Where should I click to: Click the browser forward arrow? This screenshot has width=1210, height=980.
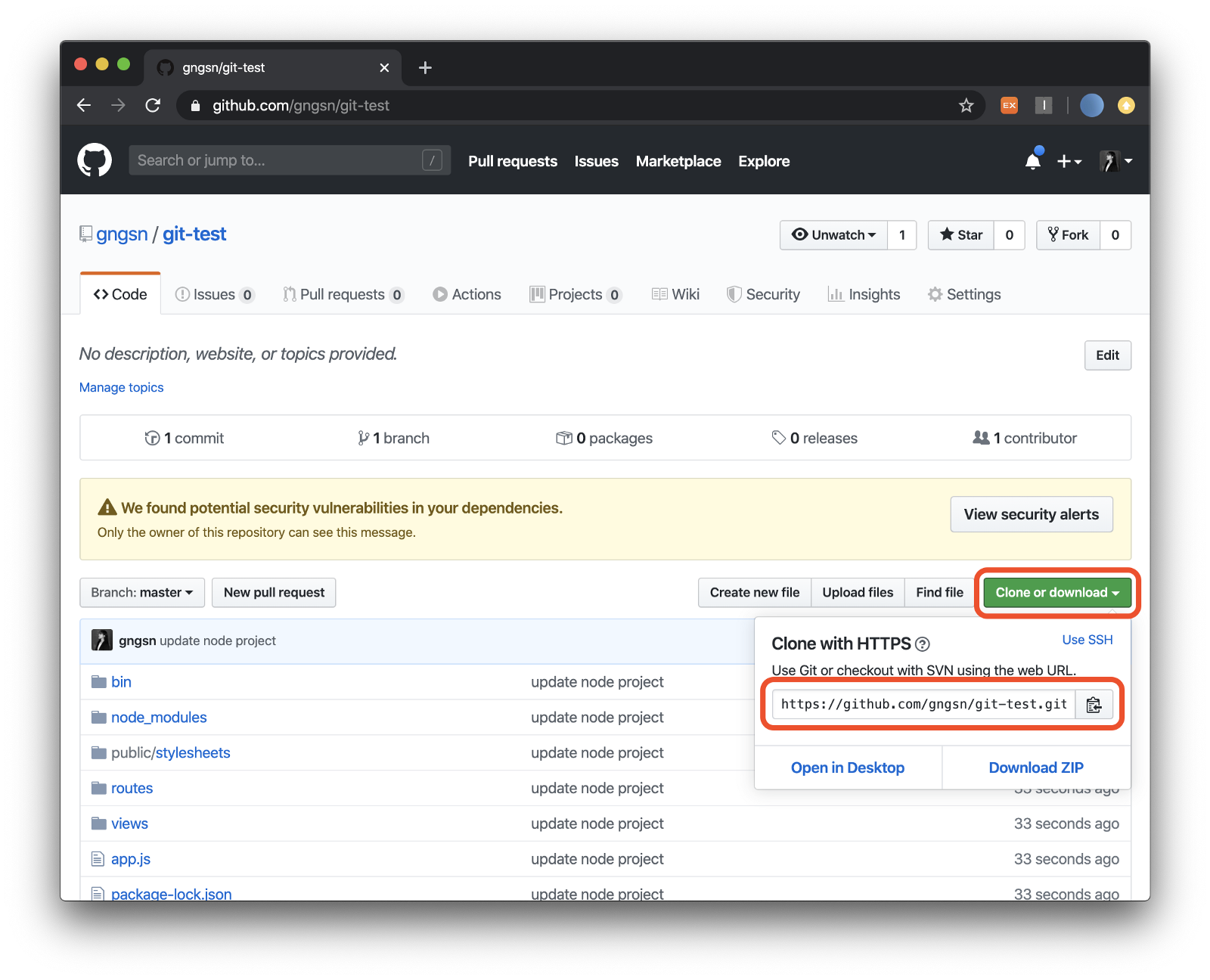point(118,105)
